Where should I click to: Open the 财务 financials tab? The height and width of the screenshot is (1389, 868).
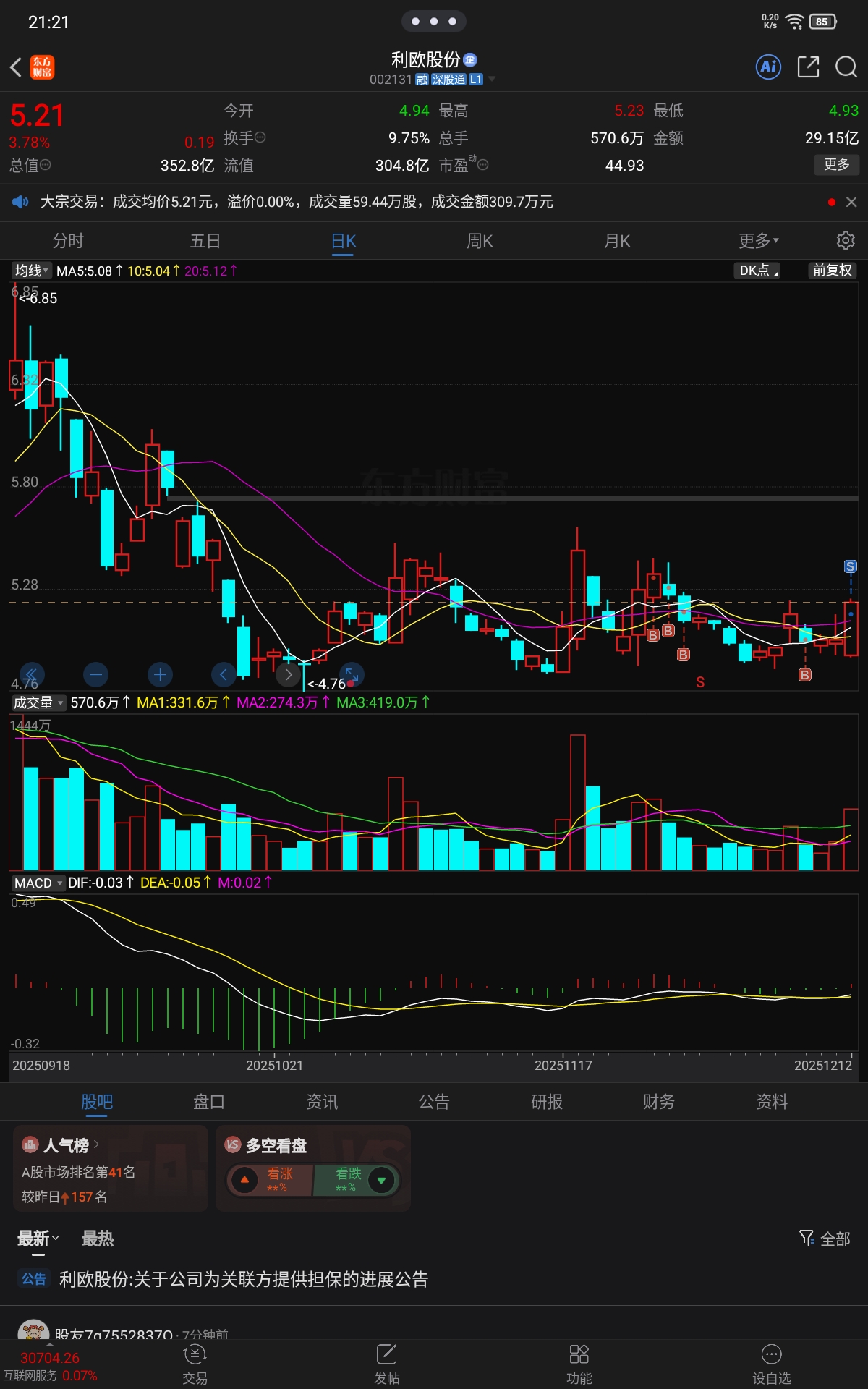659,1101
